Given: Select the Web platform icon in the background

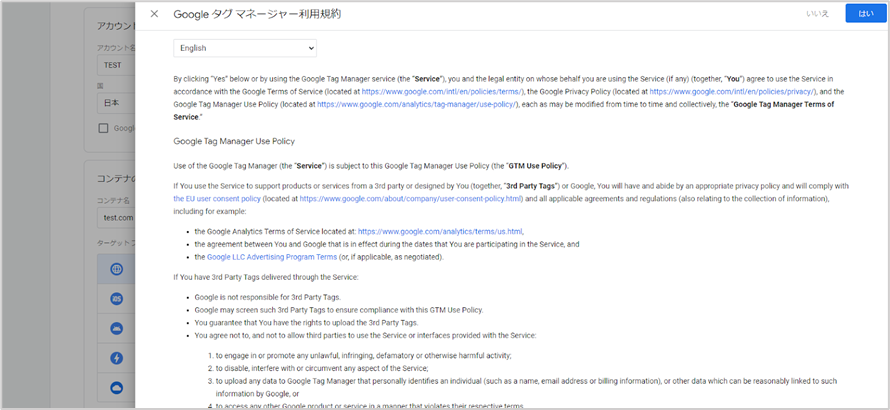Looking at the screenshot, I should point(116,269).
